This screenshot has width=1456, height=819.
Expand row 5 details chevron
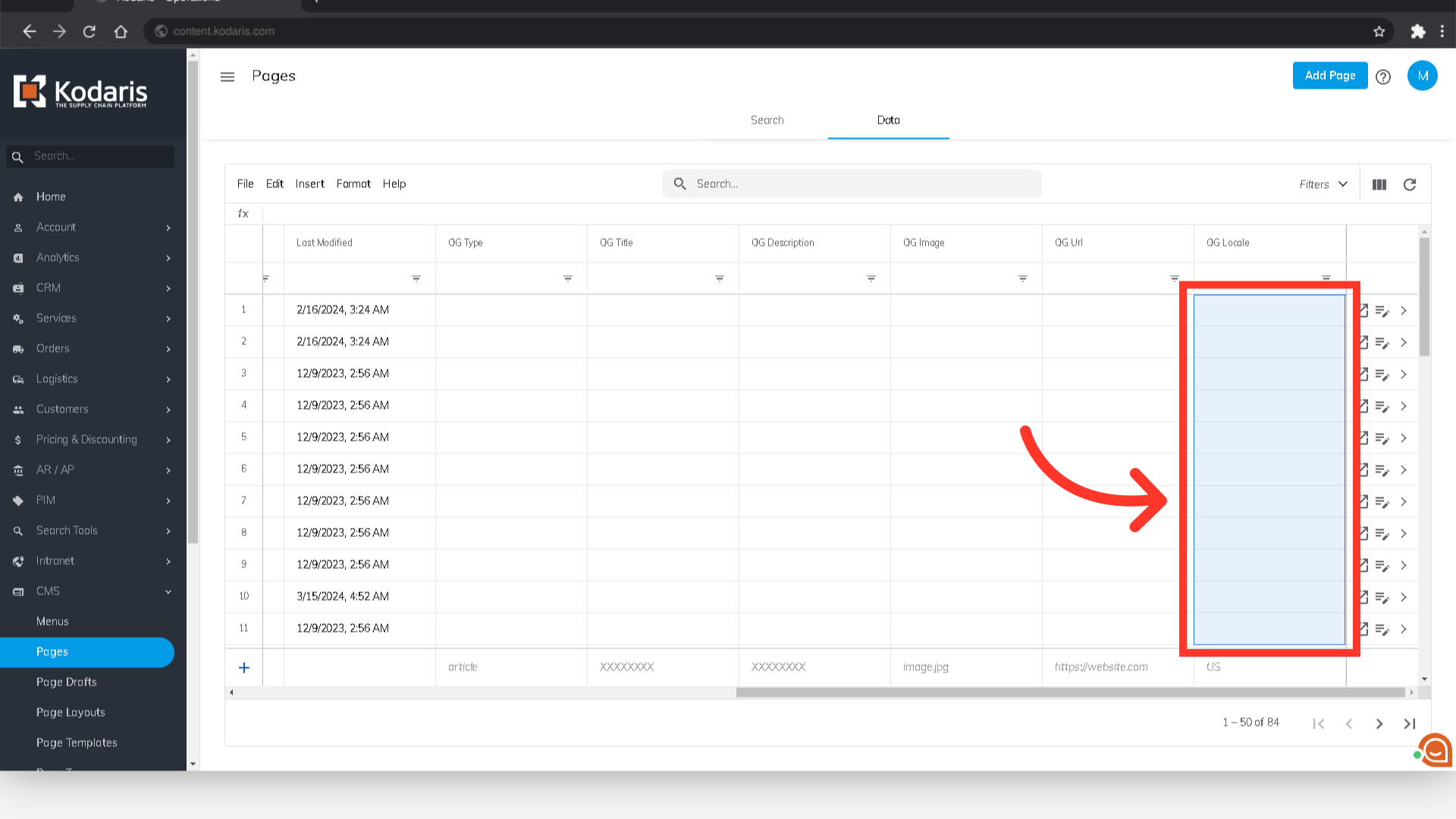pyautogui.click(x=1404, y=438)
